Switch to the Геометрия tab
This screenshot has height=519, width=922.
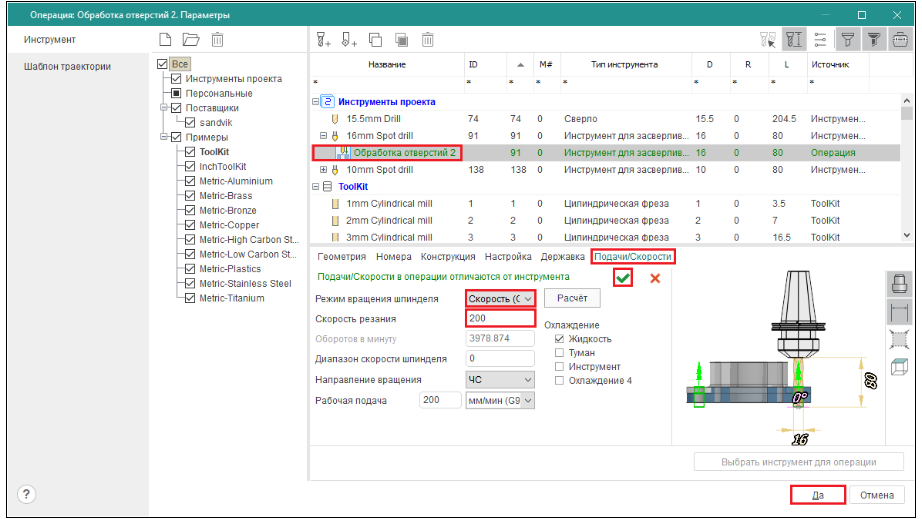click(341, 257)
